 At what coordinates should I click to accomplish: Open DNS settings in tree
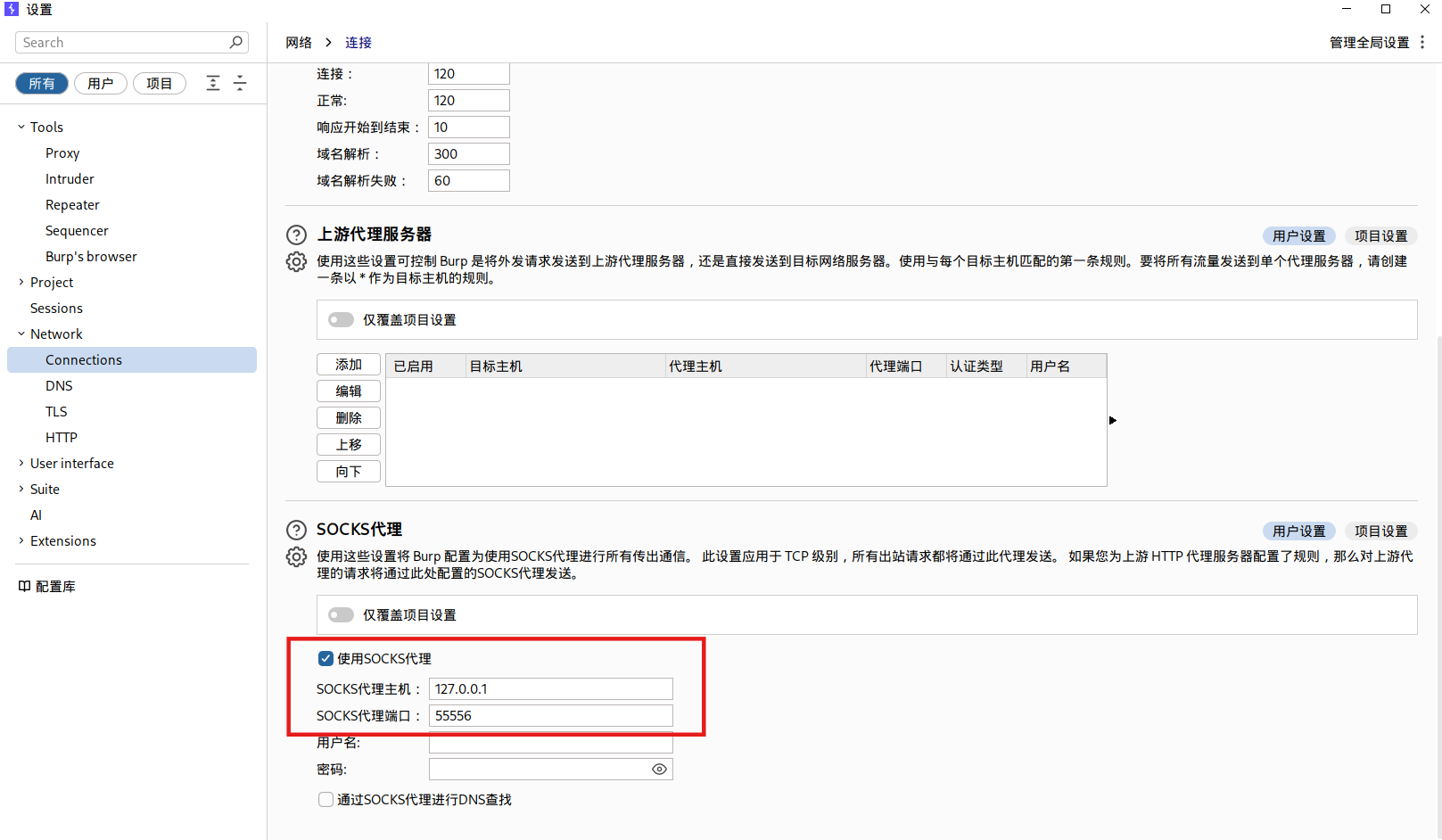(x=59, y=385)
